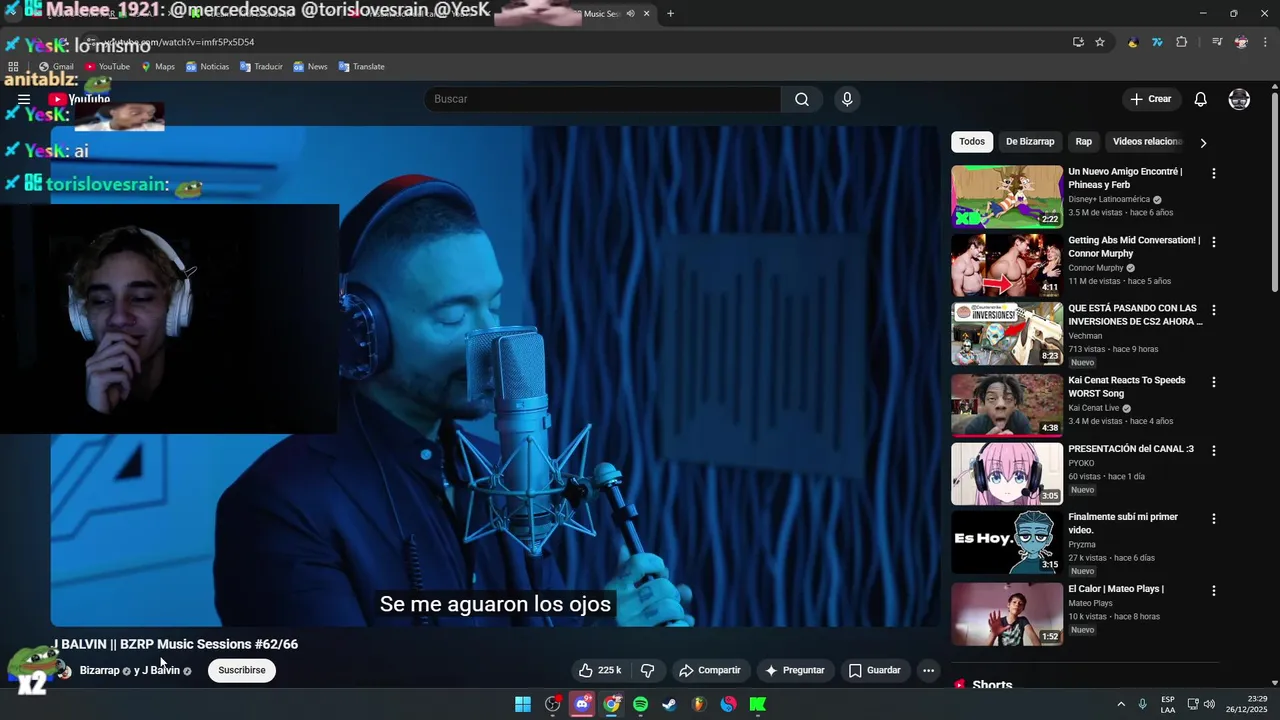
Task: Open the Connor Murphy channel name
Action: (1096, 268)
